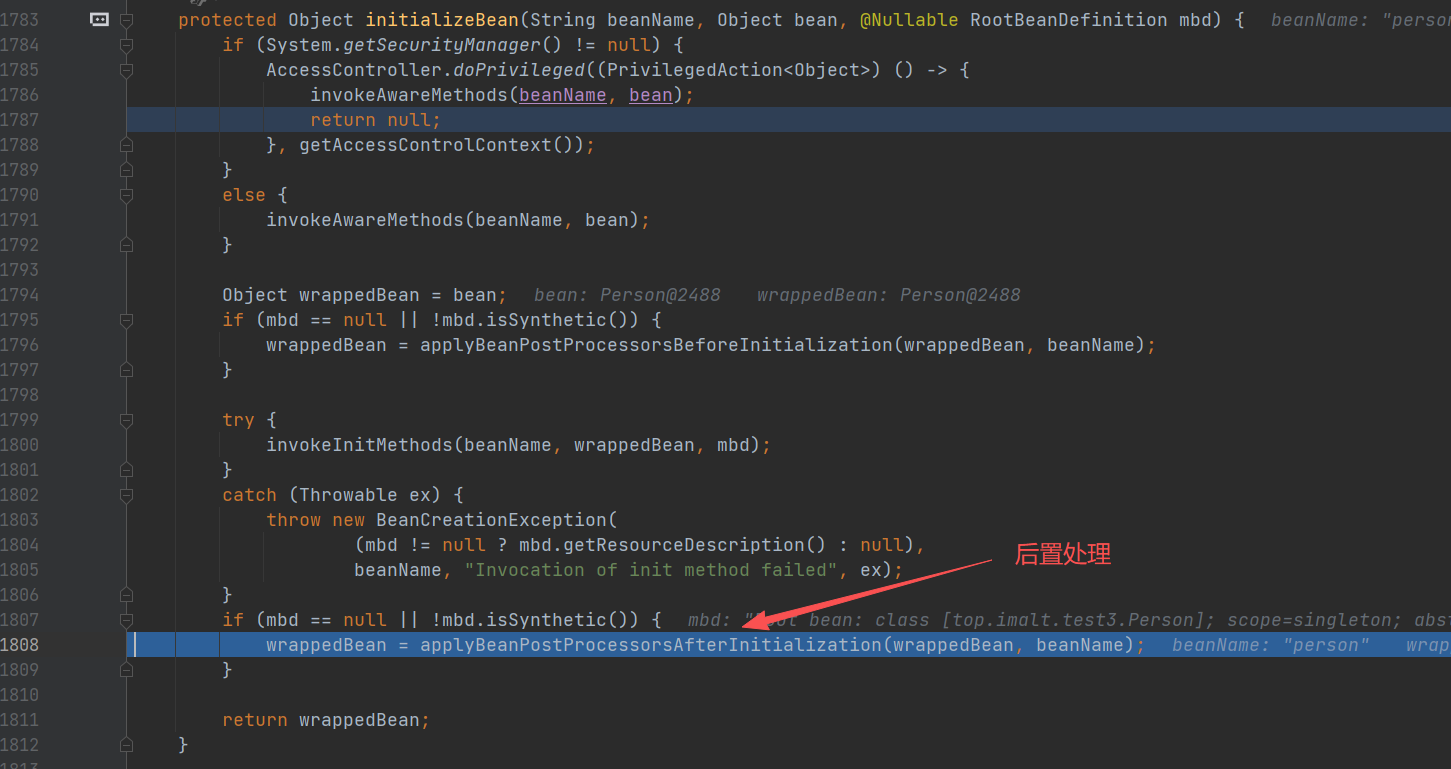Click line number 1796 in the gutter
The width and height of the screenshot is (1451, 769).
20,345
